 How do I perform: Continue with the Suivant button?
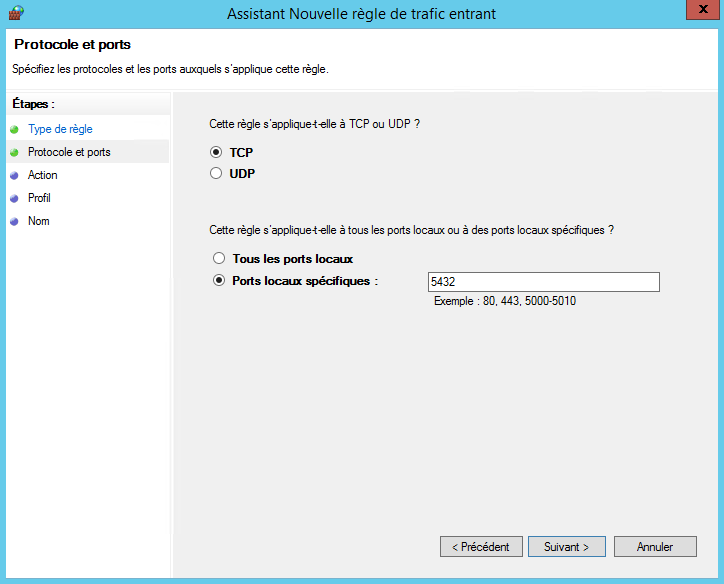point(566,547)
